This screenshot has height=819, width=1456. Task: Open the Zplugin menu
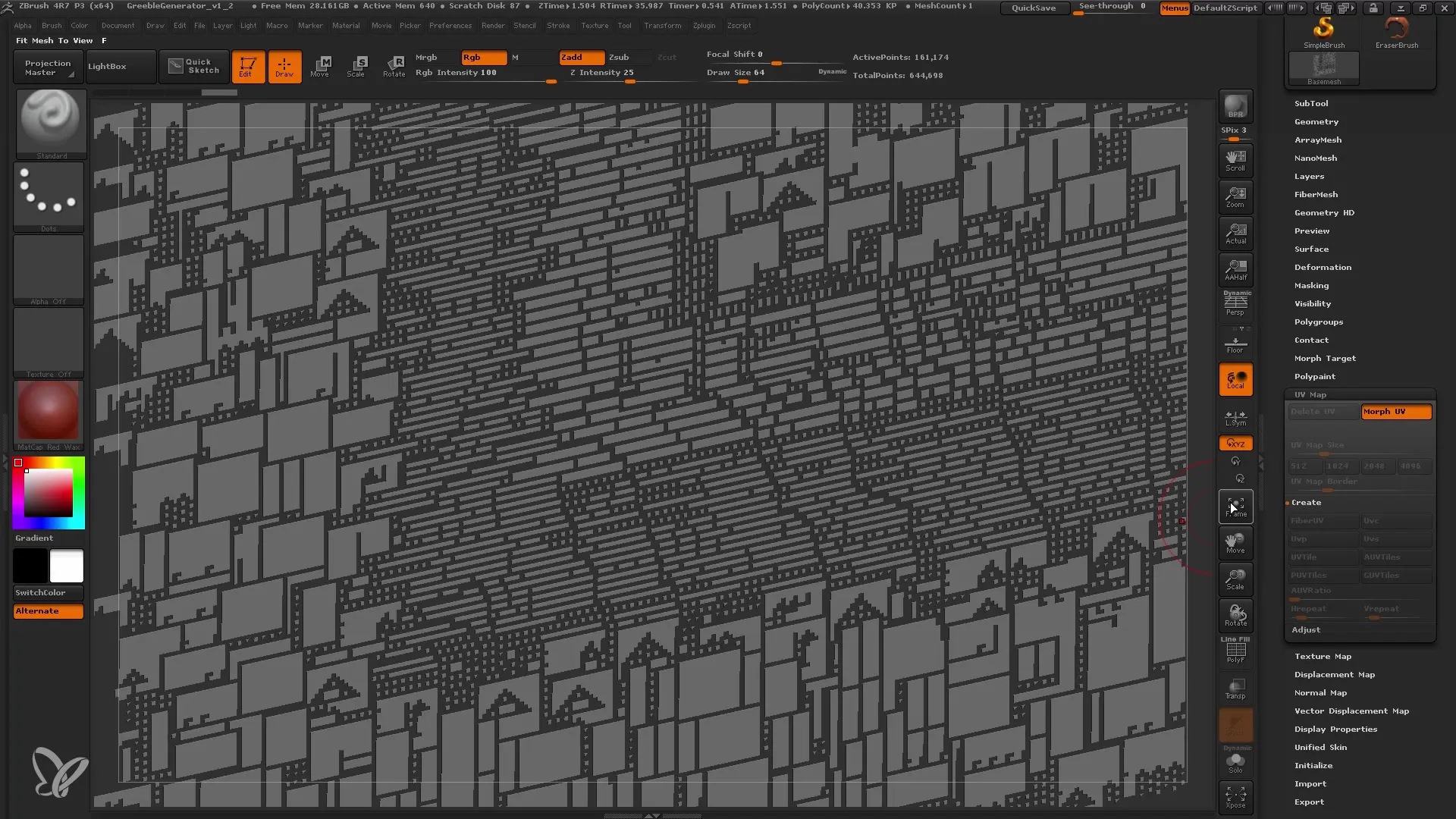tap(704, 26)
